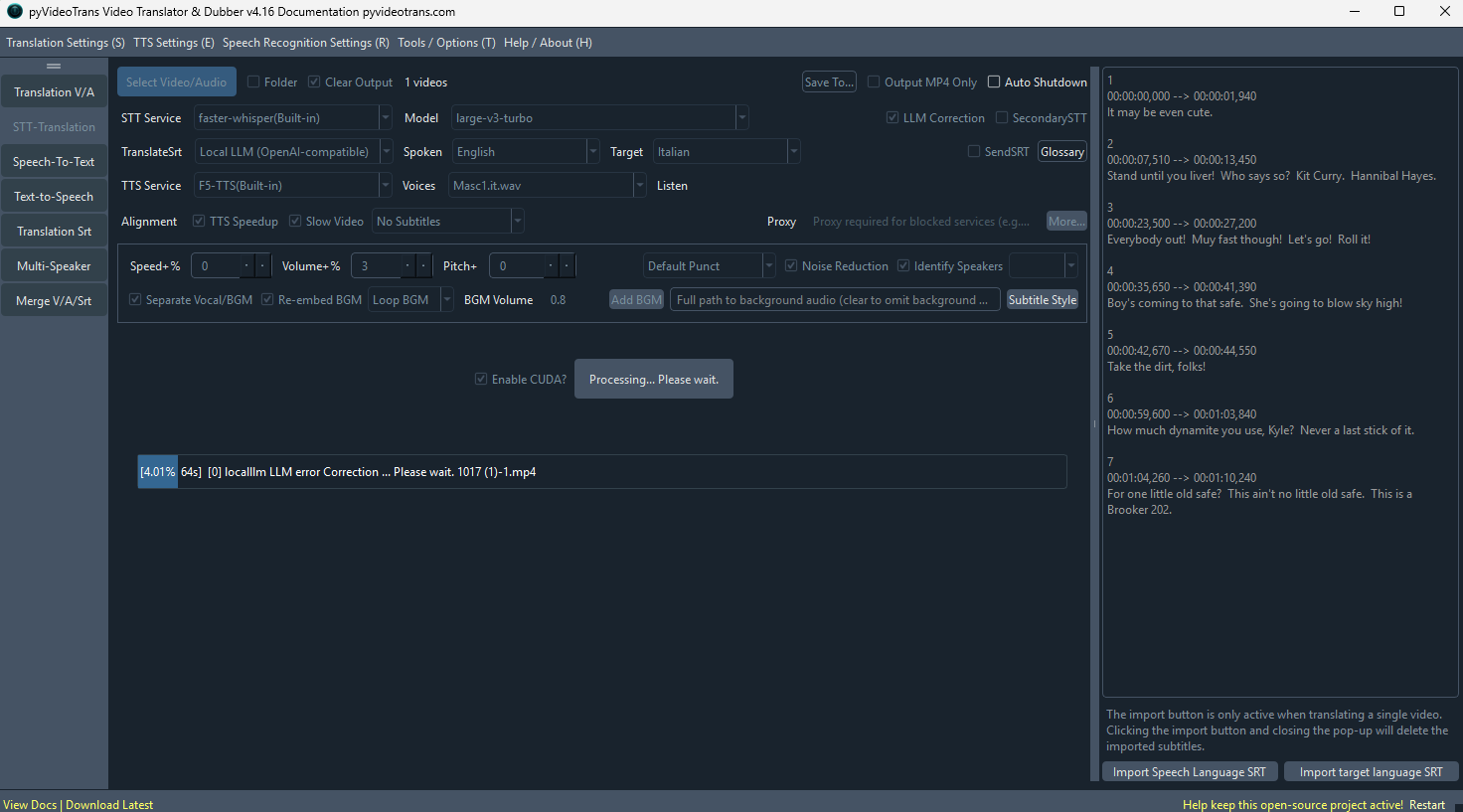This screenshot has height=812, width=1463.
Task: Click the sidebar collapse handle above Translation V/A
Action: (x=54, y=67)
